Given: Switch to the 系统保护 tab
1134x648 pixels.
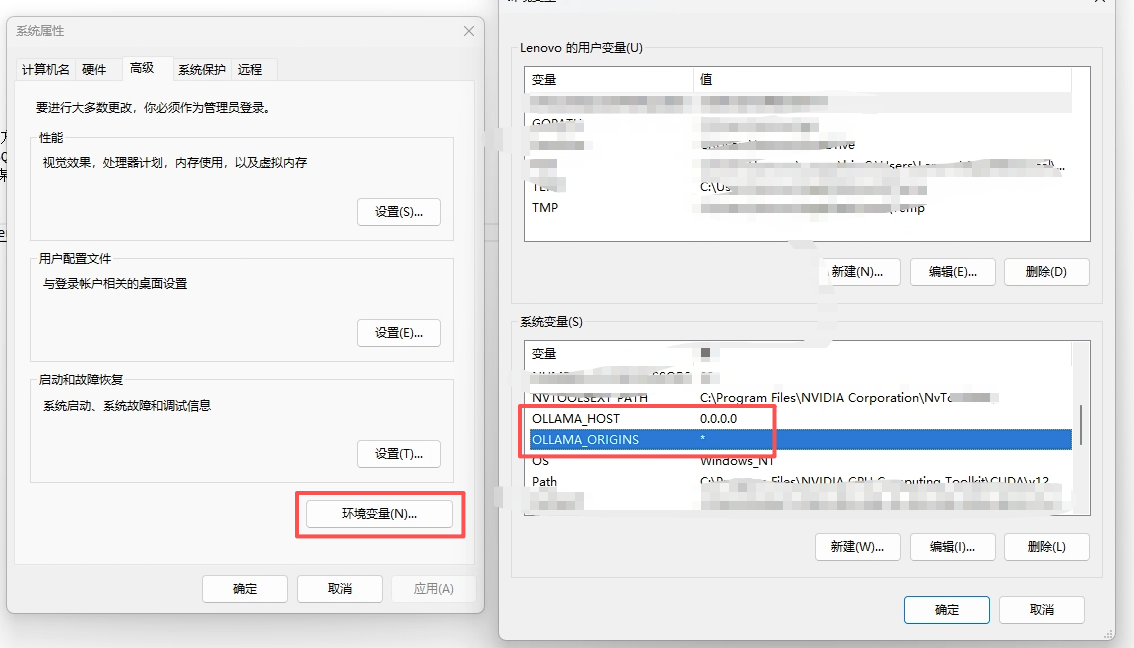Looking at the screenshot, I should [x=202, y=69].
